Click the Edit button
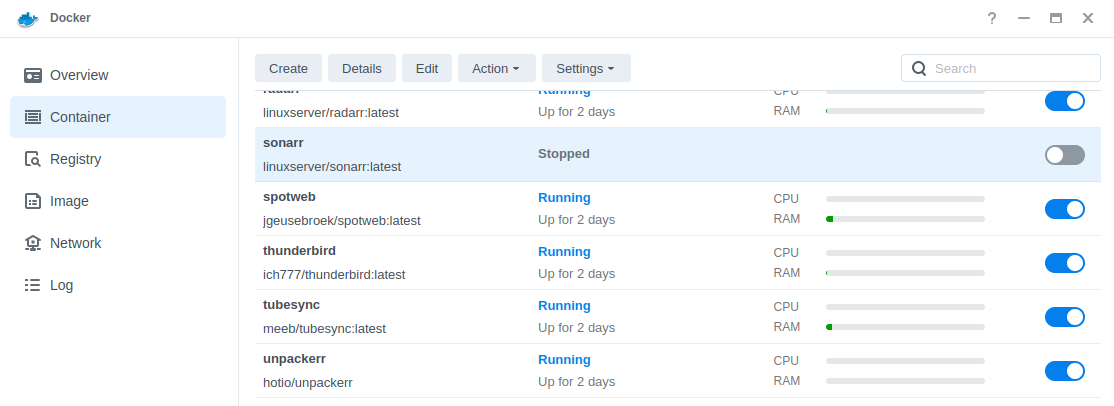The height and width of the screenshot is (406, 1114). click(427, 68)
